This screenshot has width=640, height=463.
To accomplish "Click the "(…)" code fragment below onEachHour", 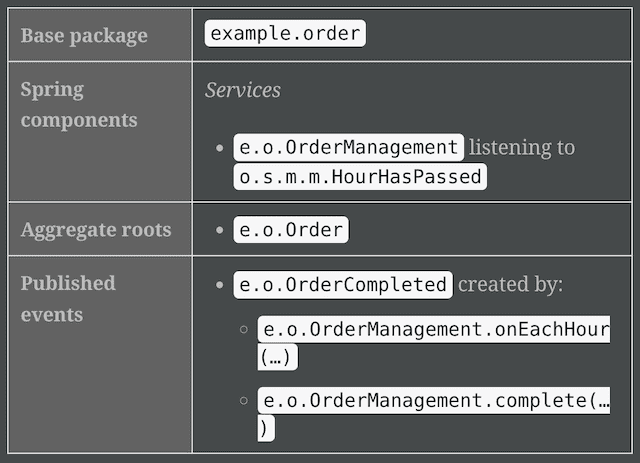I will 279,357.
